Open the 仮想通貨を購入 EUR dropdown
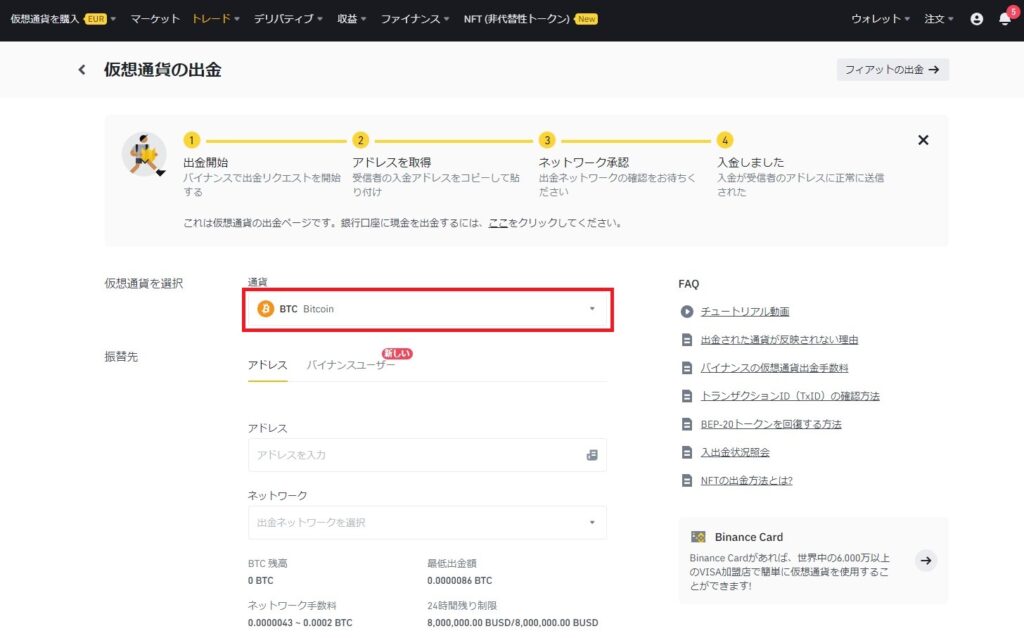The width and height of the screenshot is (1024, 638). tap(63, 19)
